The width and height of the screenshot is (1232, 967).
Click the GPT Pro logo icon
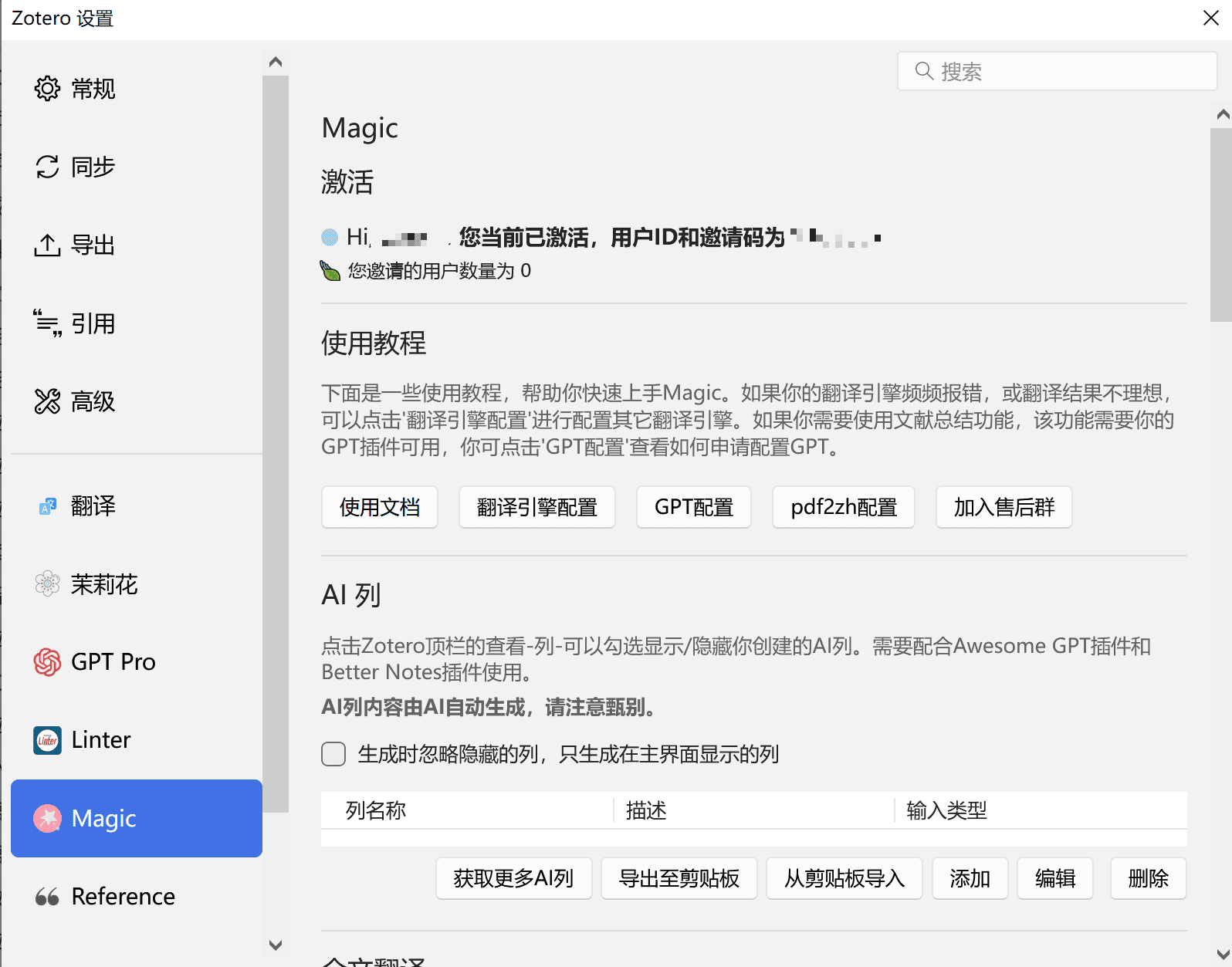click(x=47, y=662)
